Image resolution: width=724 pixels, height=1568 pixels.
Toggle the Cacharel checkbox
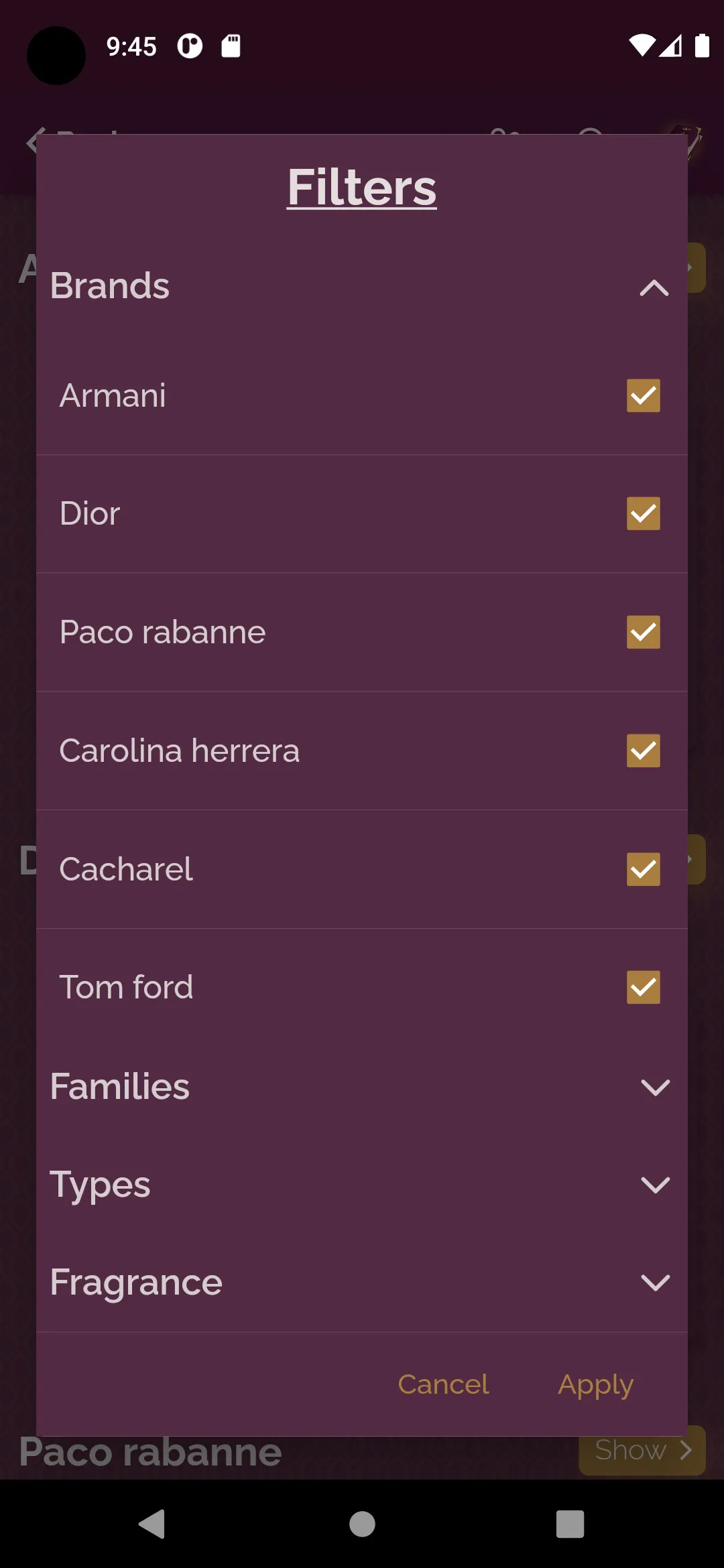pos(643,869)
